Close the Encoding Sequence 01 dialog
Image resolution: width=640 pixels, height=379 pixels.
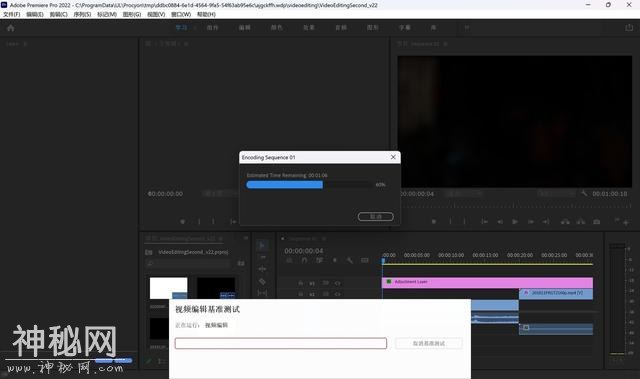(393, 157)
